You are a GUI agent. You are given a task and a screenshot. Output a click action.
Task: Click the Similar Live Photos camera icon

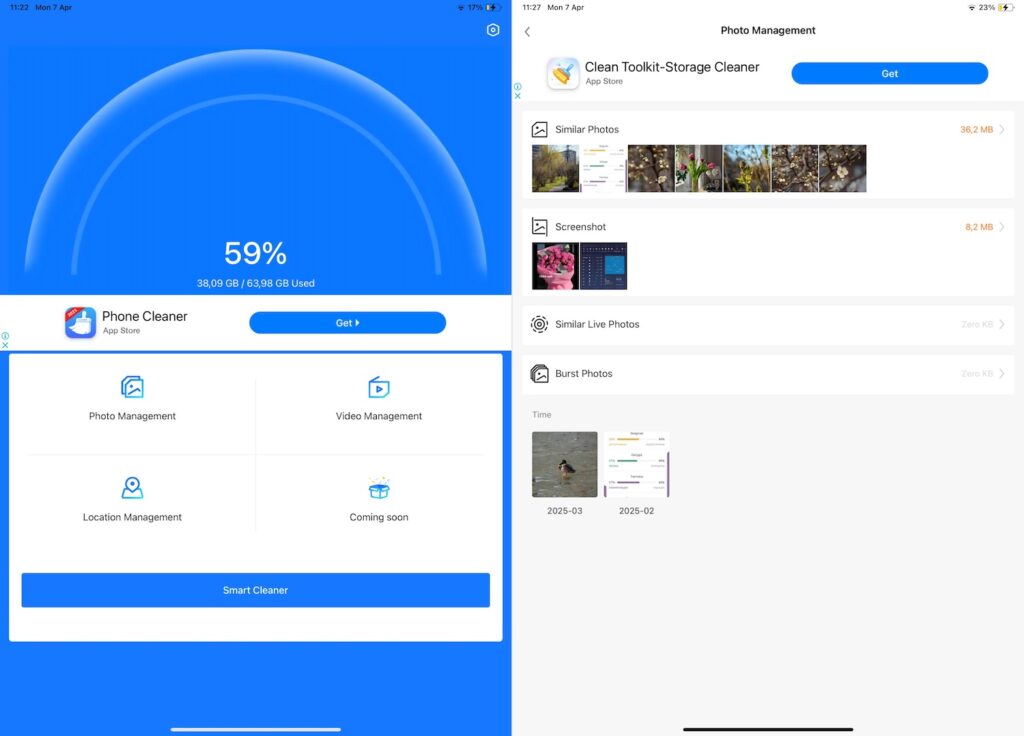point(539,323)
